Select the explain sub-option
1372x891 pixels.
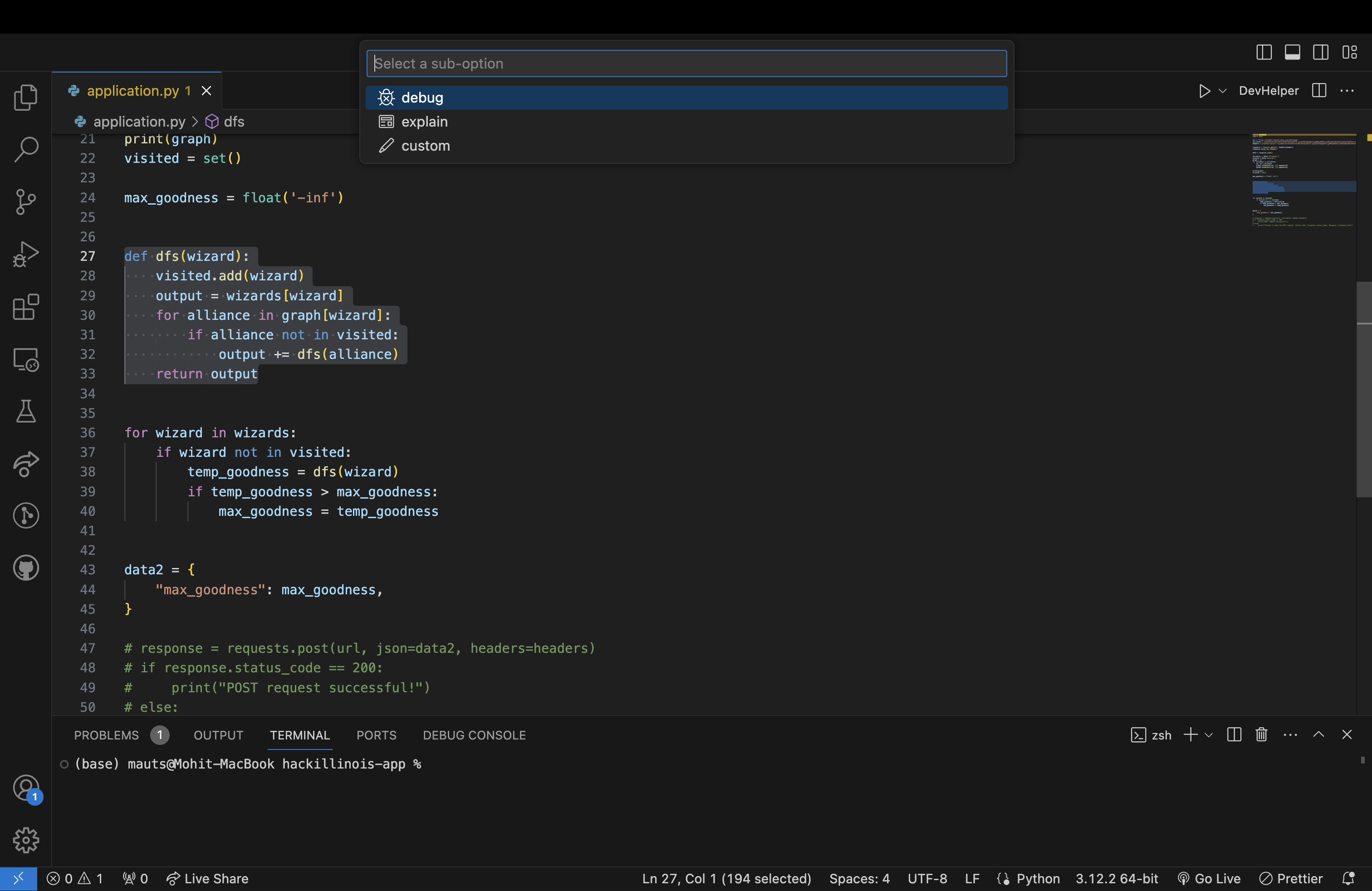[x=424, y=122]
